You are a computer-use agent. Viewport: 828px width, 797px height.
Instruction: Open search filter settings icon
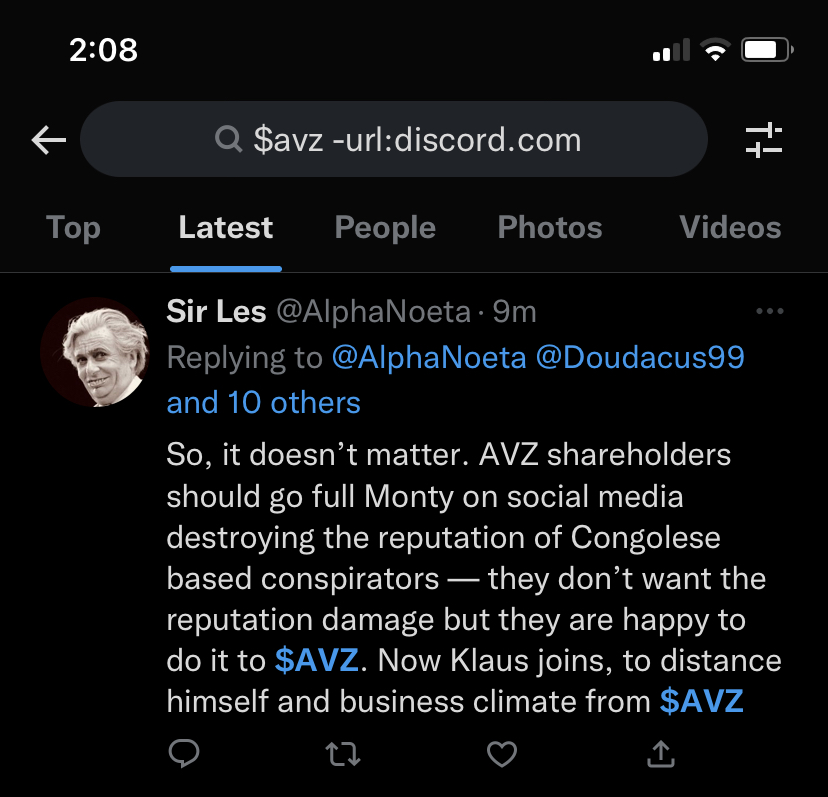pos(764,140)
